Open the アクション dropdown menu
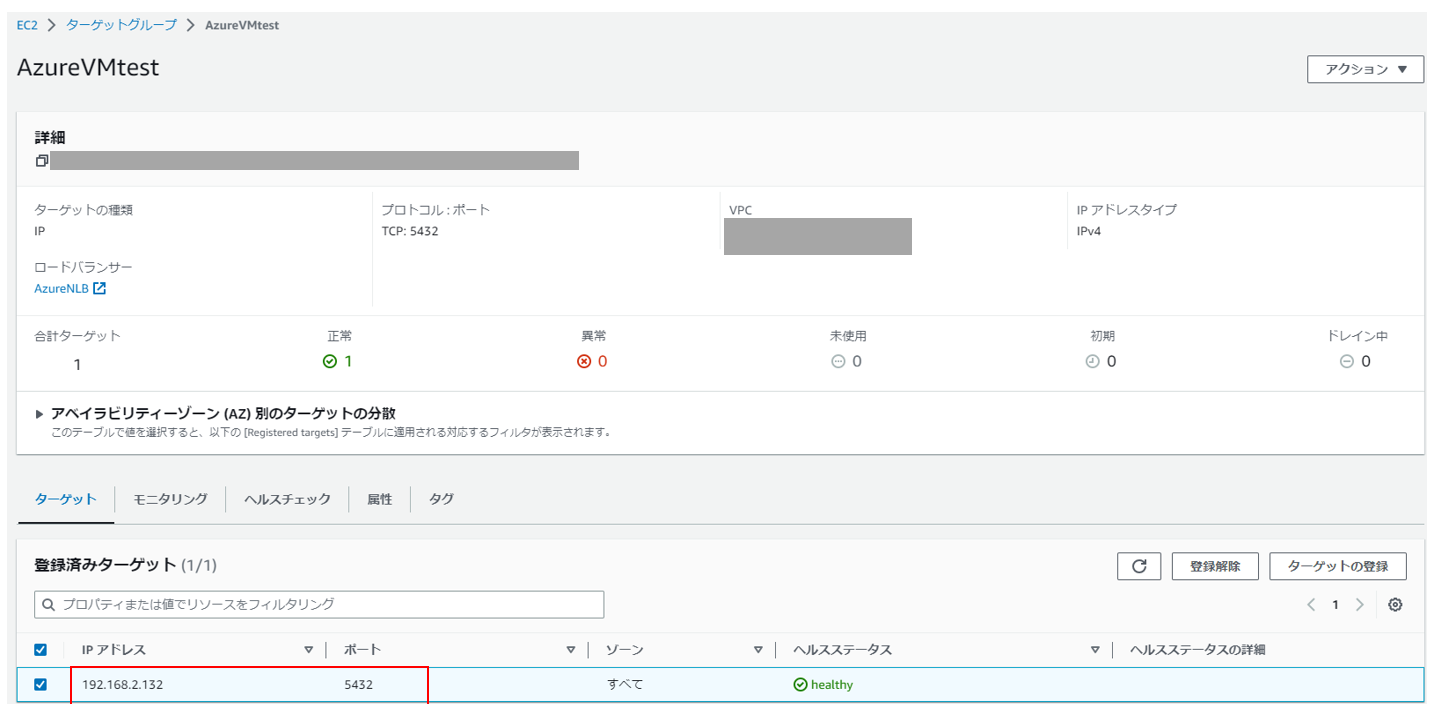 tap(1365, 69)
